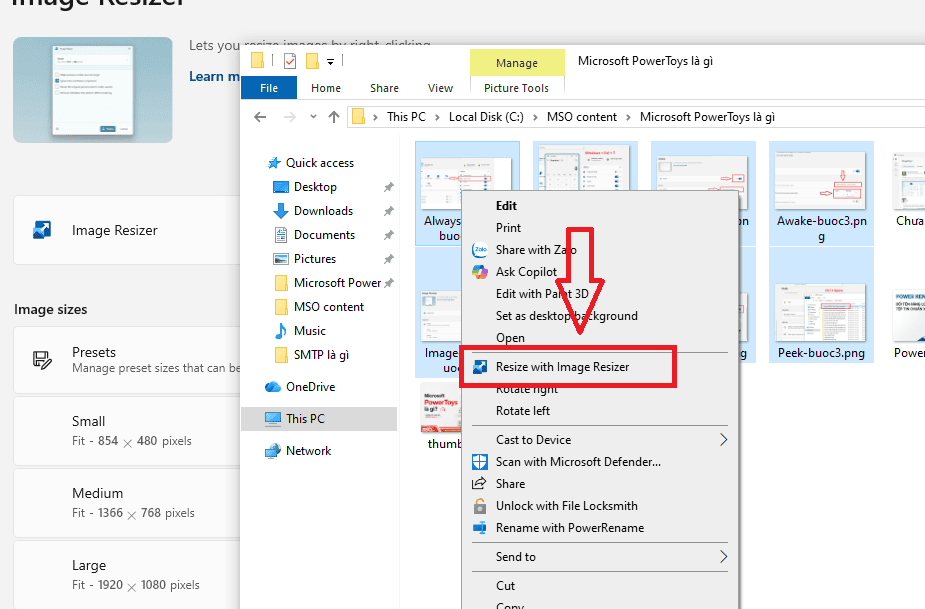This screenshot has width=925, height=609.
Task: Select Print from the context menu
Action: (599, 228)
